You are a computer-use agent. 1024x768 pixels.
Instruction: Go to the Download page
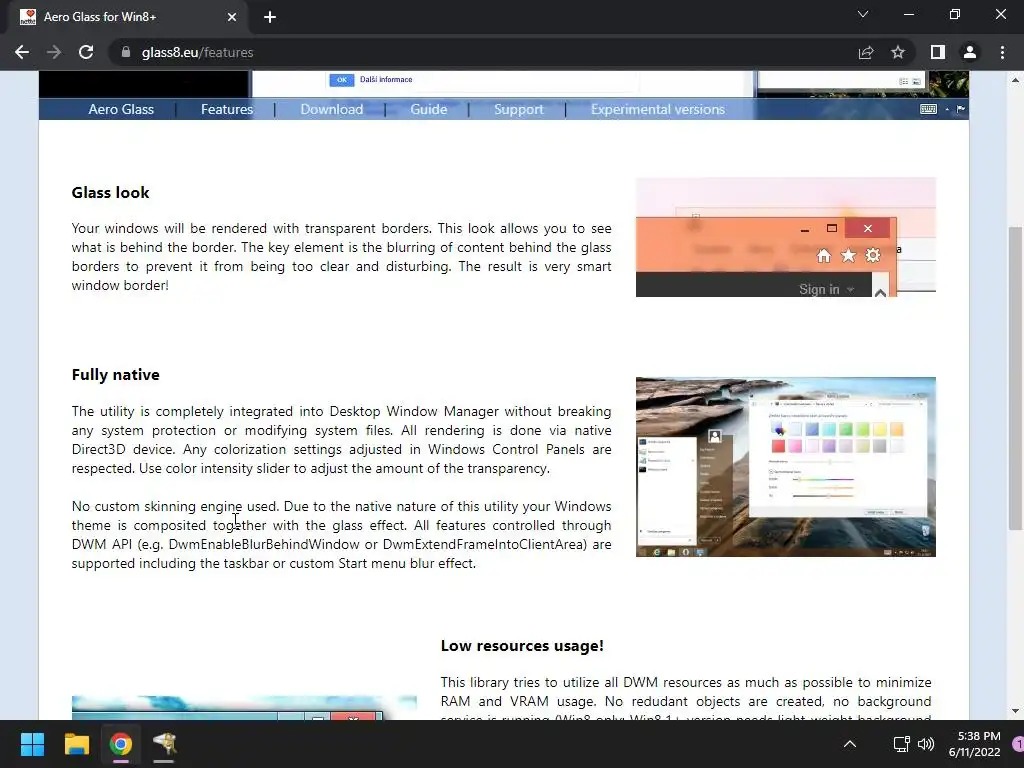coord(332,109)
